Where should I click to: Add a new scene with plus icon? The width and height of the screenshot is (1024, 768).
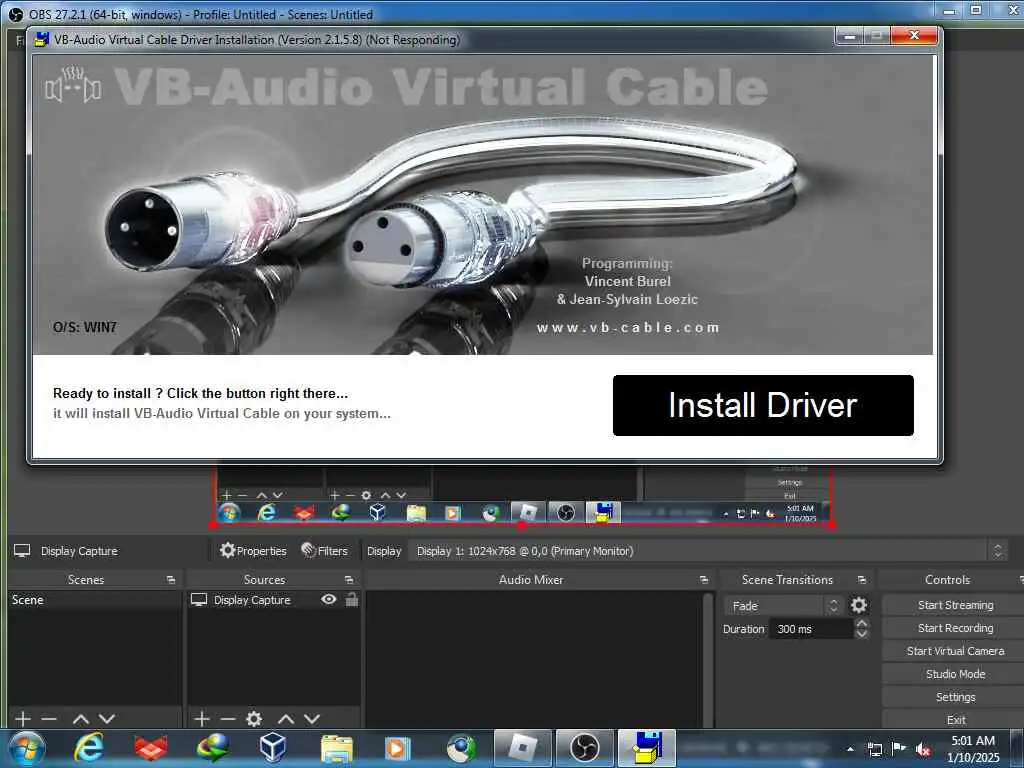click(x=23, y=719)
